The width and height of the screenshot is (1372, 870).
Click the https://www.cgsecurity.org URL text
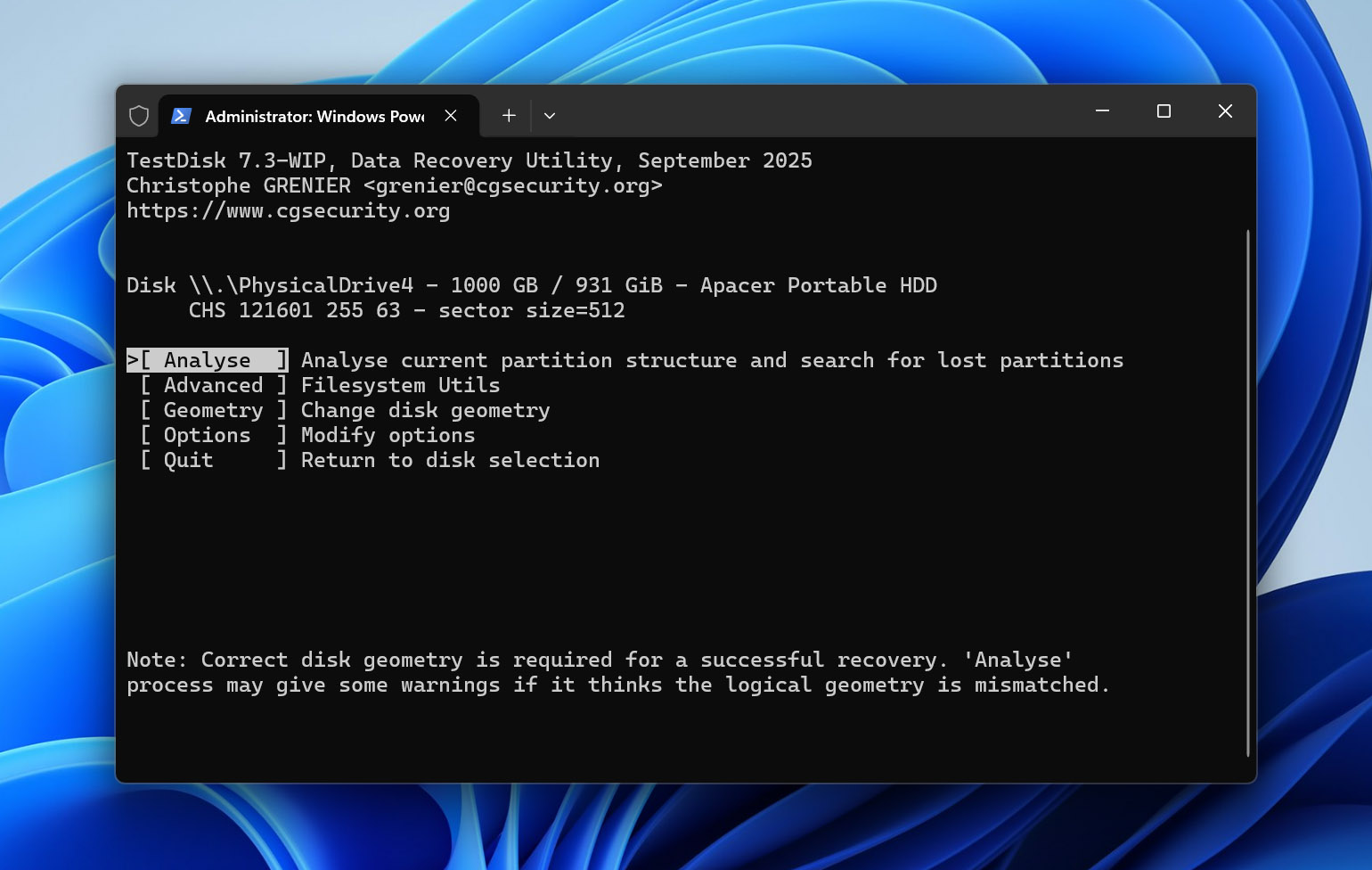(x=288, y=211)
